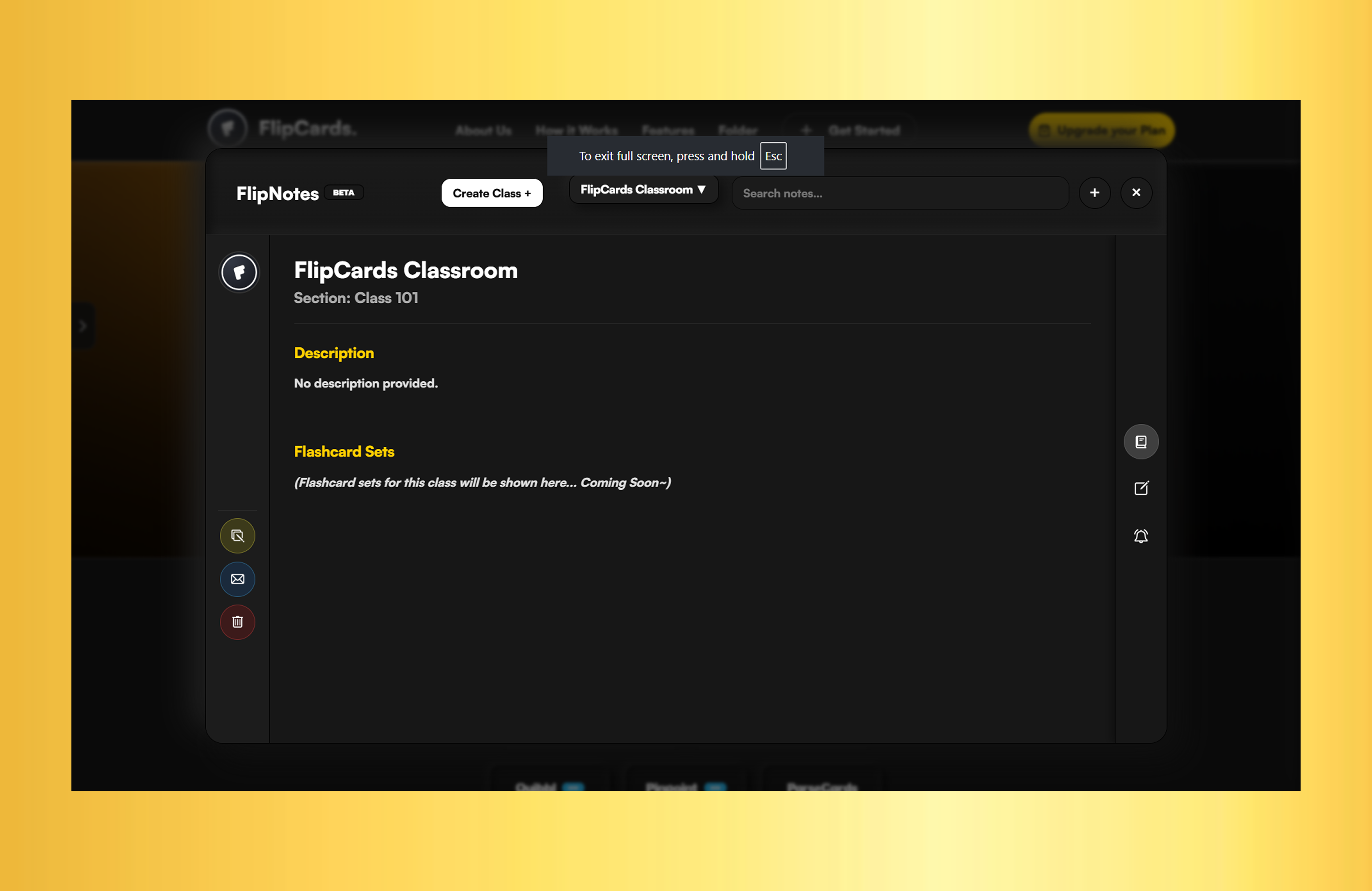Open the FlipCards Classroom dropdown
The width and height of the screenshot is (1372, 891).
click(x=643, y=189)
